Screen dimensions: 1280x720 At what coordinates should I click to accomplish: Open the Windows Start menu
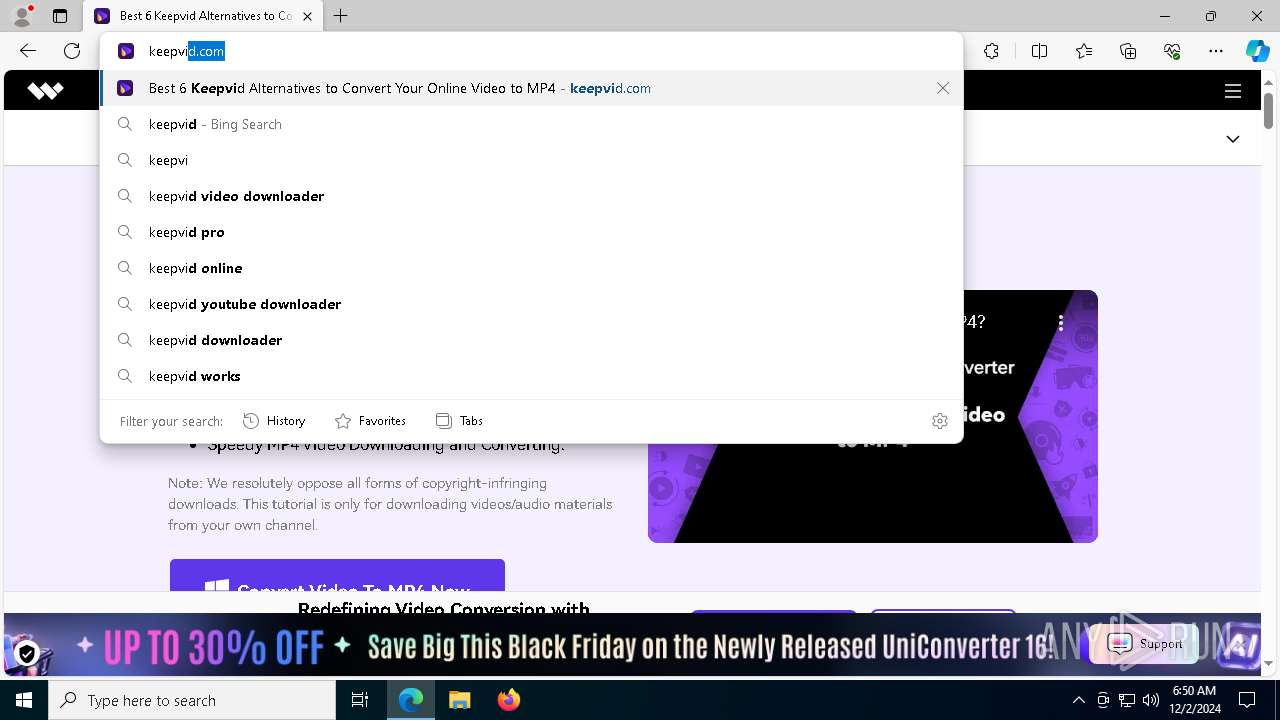[x=24, y=700]
